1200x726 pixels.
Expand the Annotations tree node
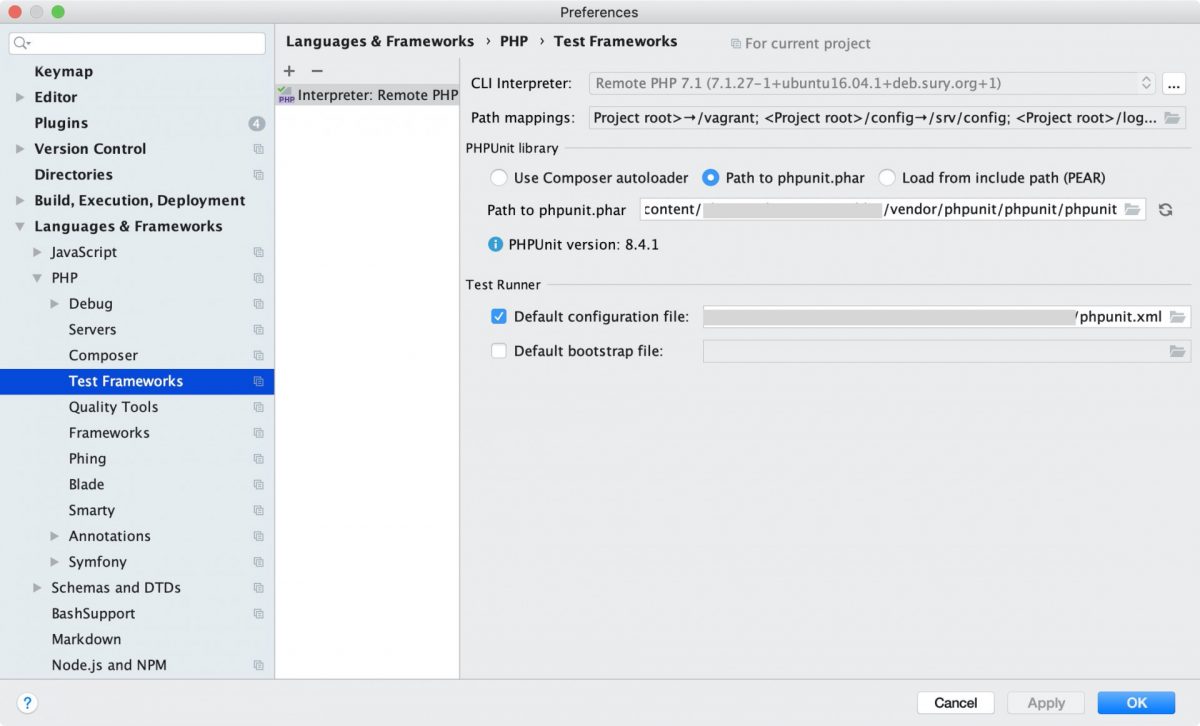(55, 536)
